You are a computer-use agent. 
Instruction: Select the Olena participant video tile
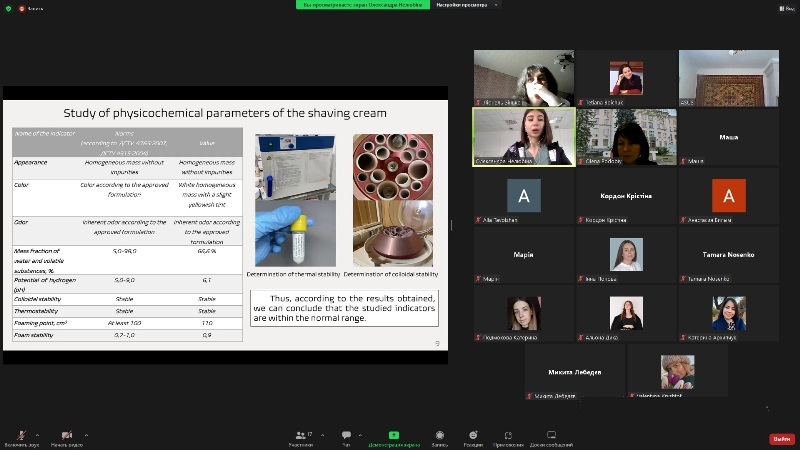(x=627, y=137)
